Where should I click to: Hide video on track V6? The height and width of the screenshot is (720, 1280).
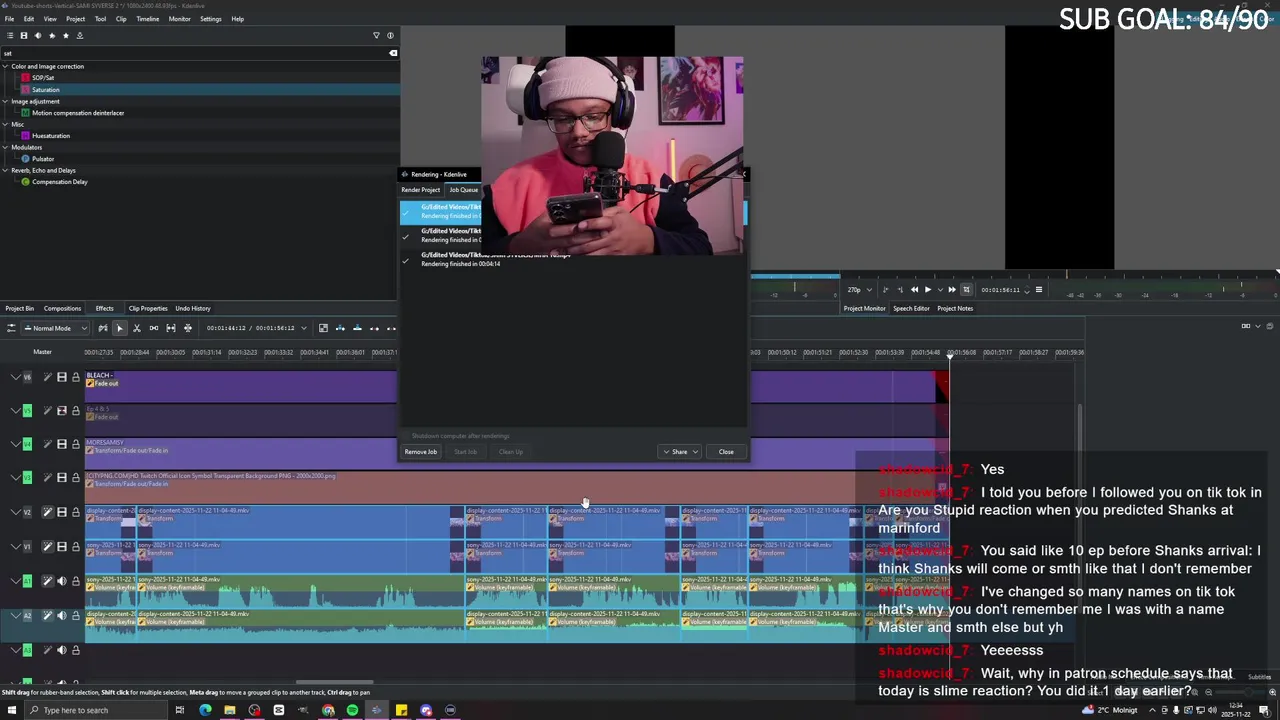click(x=61, y=377)
